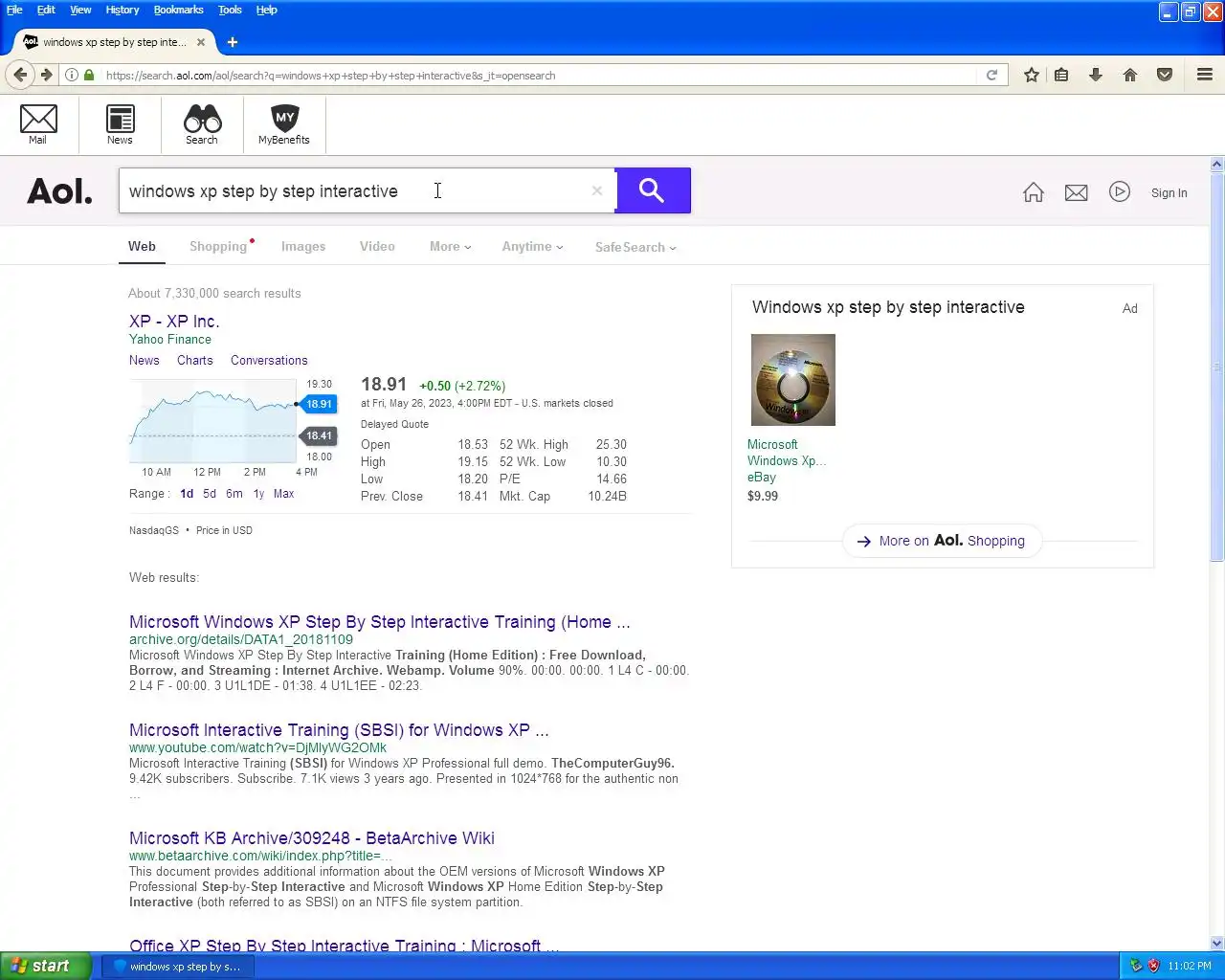
Task: Open downloads arrow icon
Action: (1096, 75)
